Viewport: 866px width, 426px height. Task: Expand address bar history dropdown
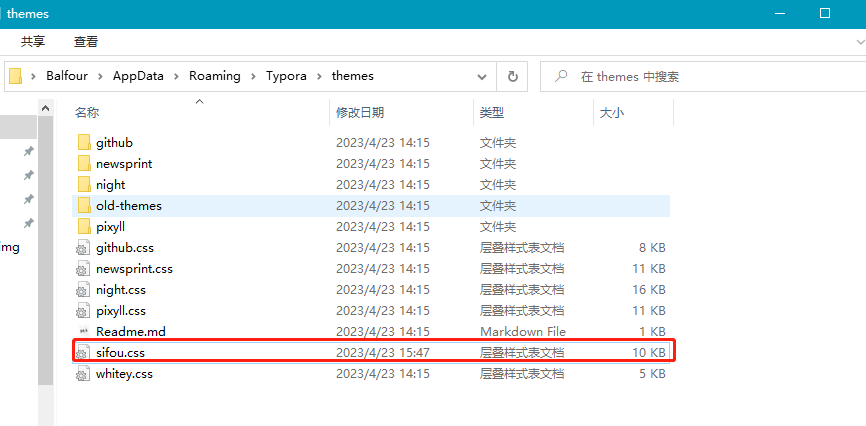(x=482, y=76)
